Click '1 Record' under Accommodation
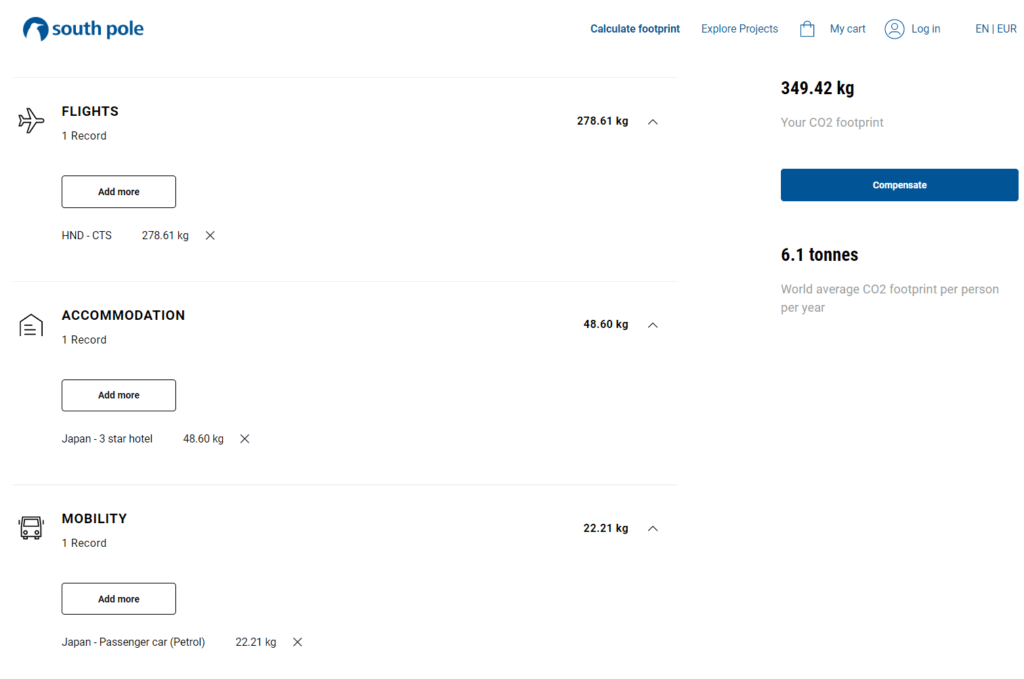The height and width of the screenshot is (679, 1024). tap(84, 340)
